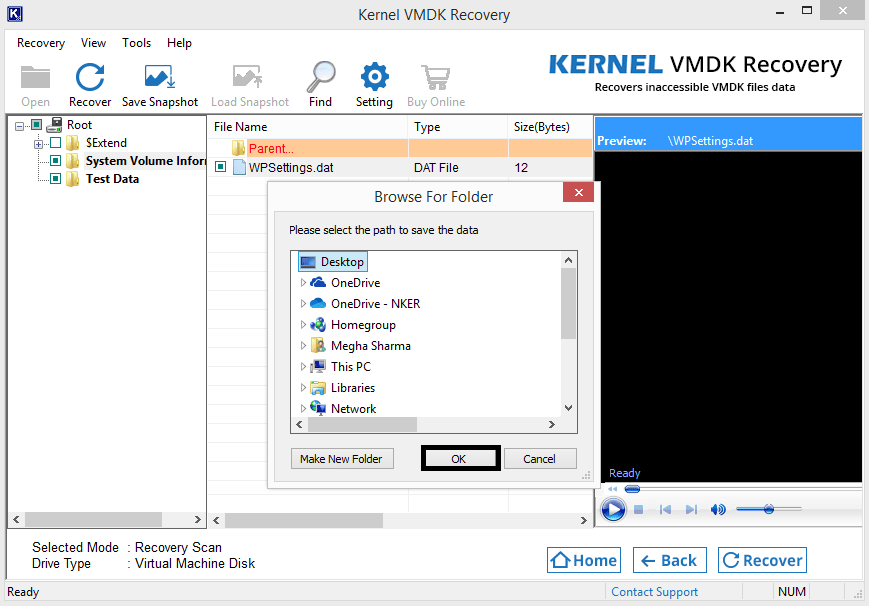The height and width of the screenshot is (606, 869).
Task: Open the Tools menu
Action: [136, 43]
